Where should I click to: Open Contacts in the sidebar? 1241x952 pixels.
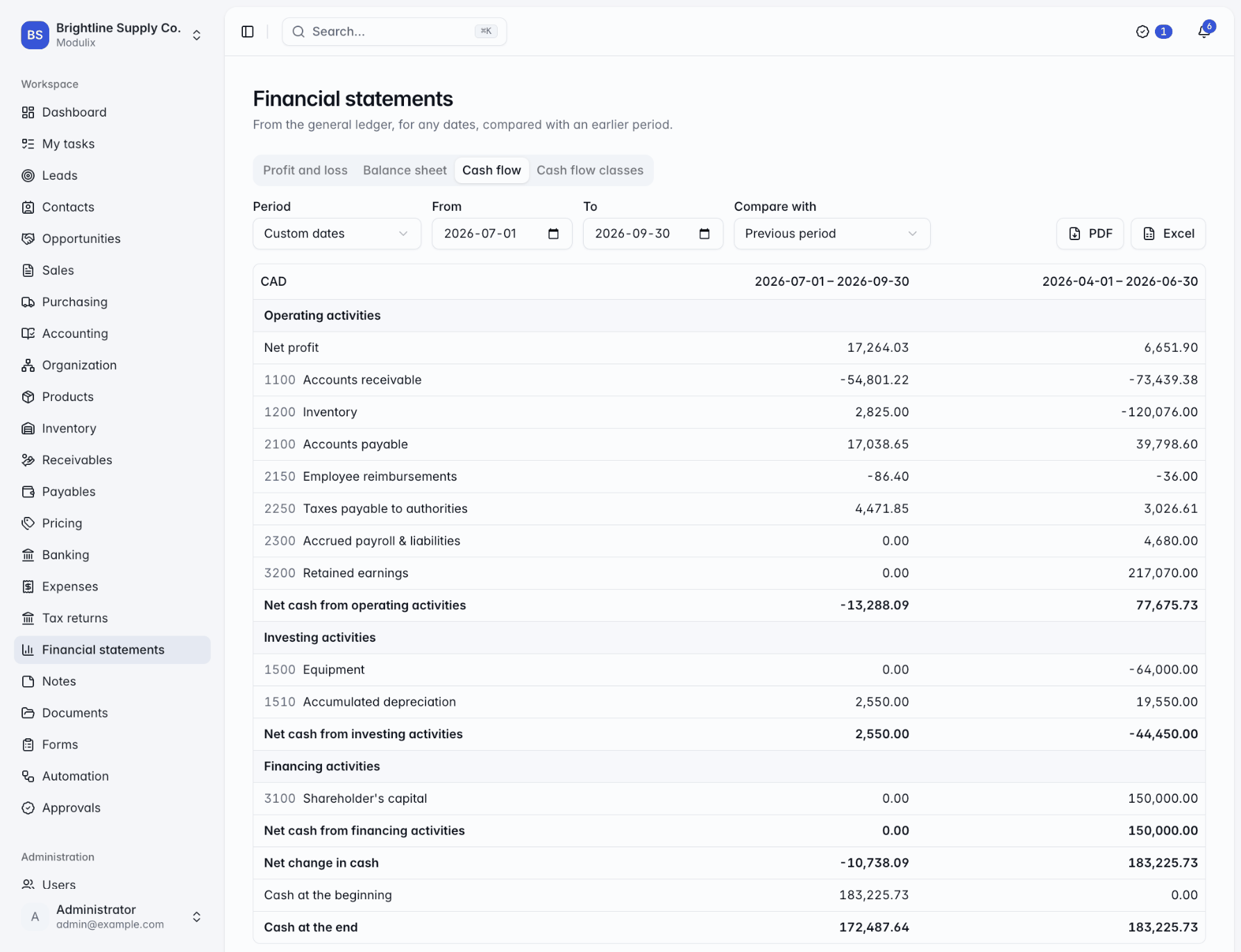pyautogui.click(x=112, y=207)
